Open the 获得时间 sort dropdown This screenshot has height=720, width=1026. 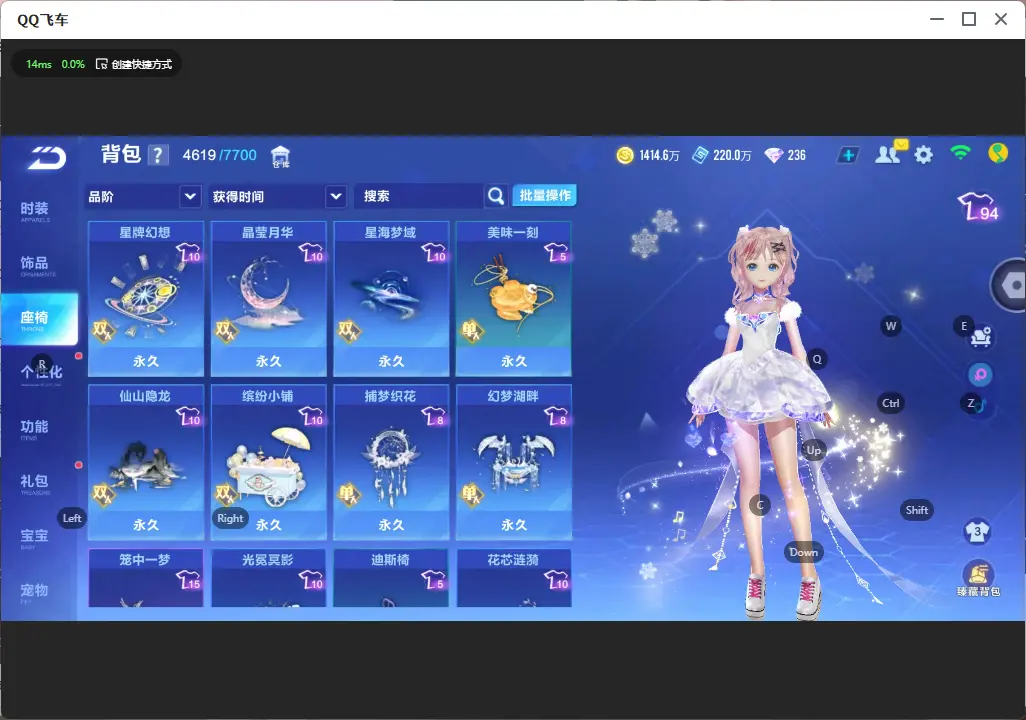pos(277,196)
